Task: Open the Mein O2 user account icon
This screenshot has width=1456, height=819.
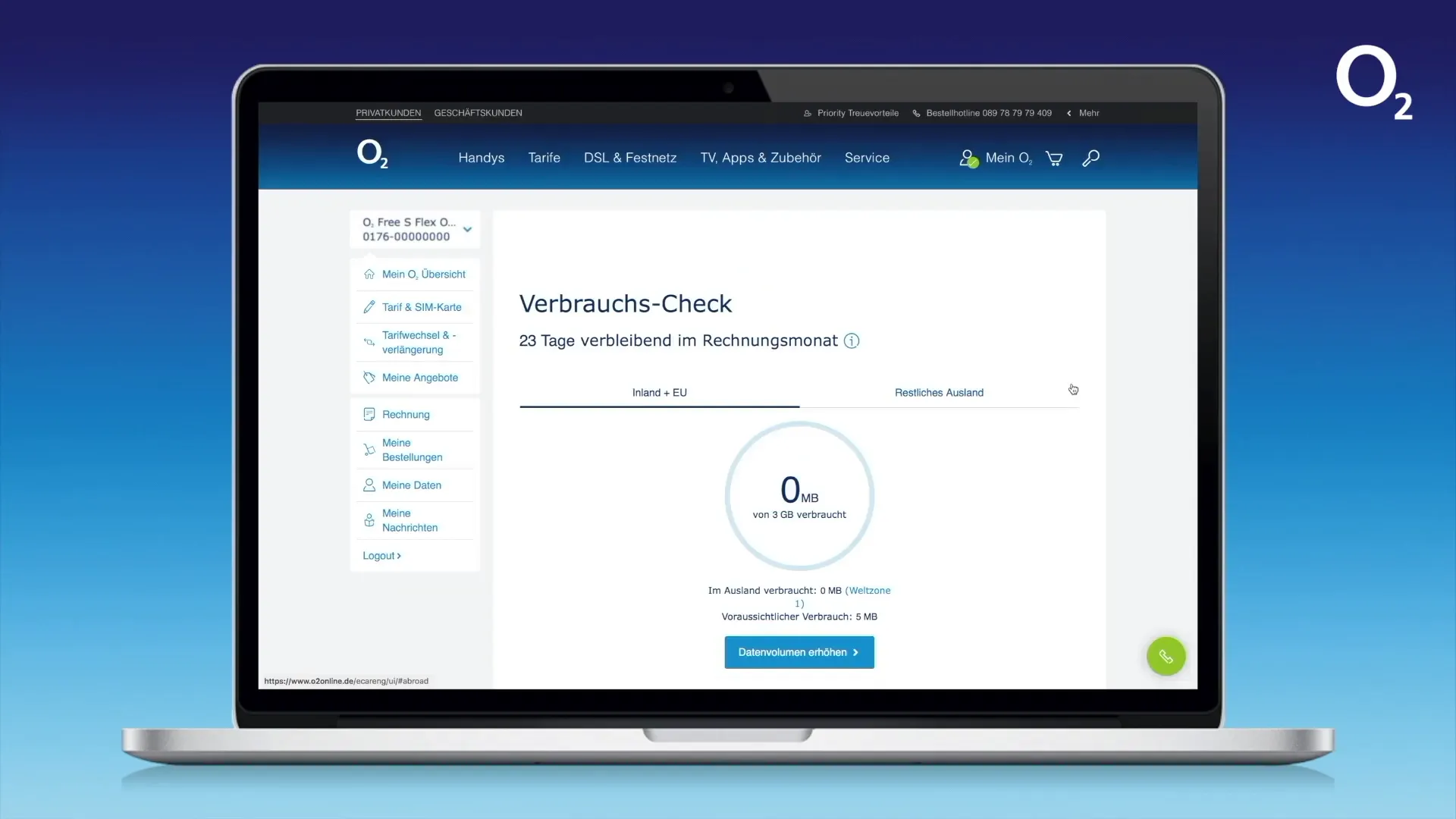Action: (x=968, y=158)
